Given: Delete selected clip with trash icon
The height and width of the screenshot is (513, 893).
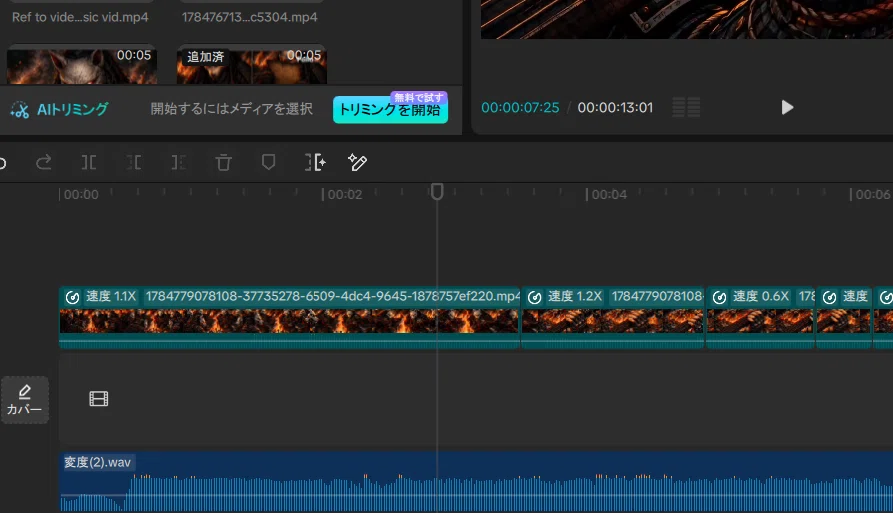Looking at the screenshot, I should 223,163.
